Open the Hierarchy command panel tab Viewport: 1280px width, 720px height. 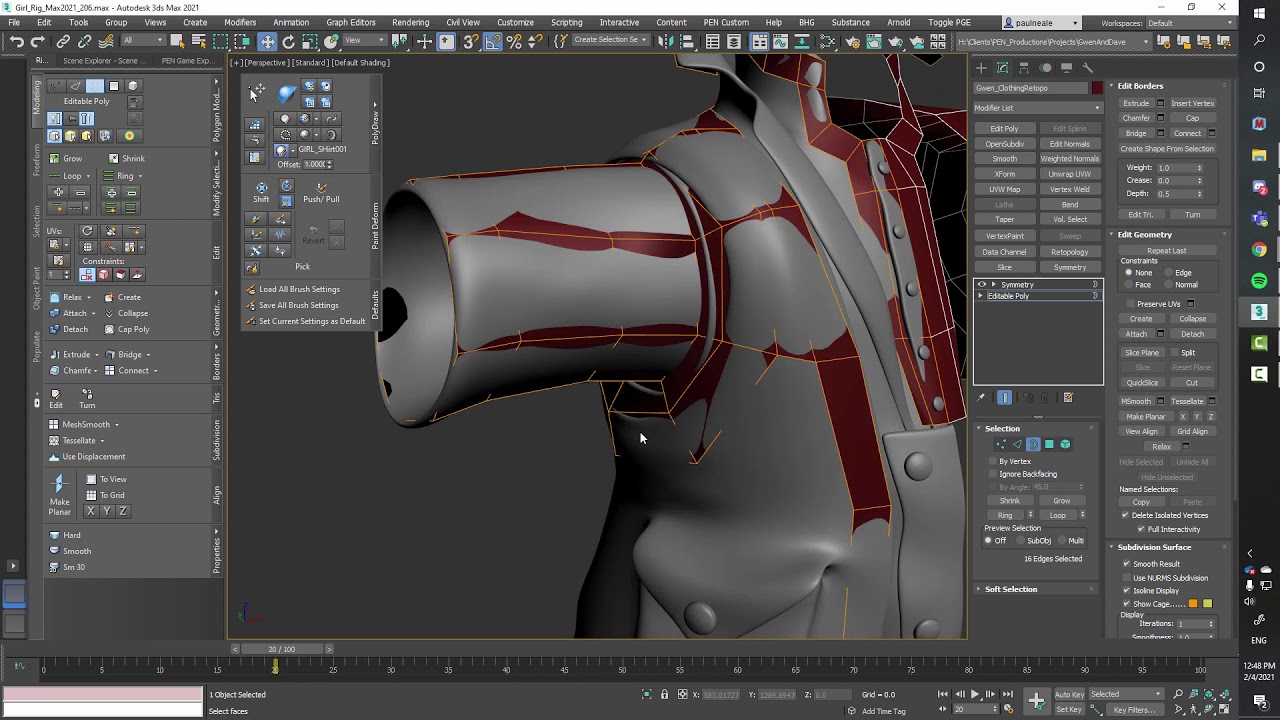click(x=1024, y=68)
